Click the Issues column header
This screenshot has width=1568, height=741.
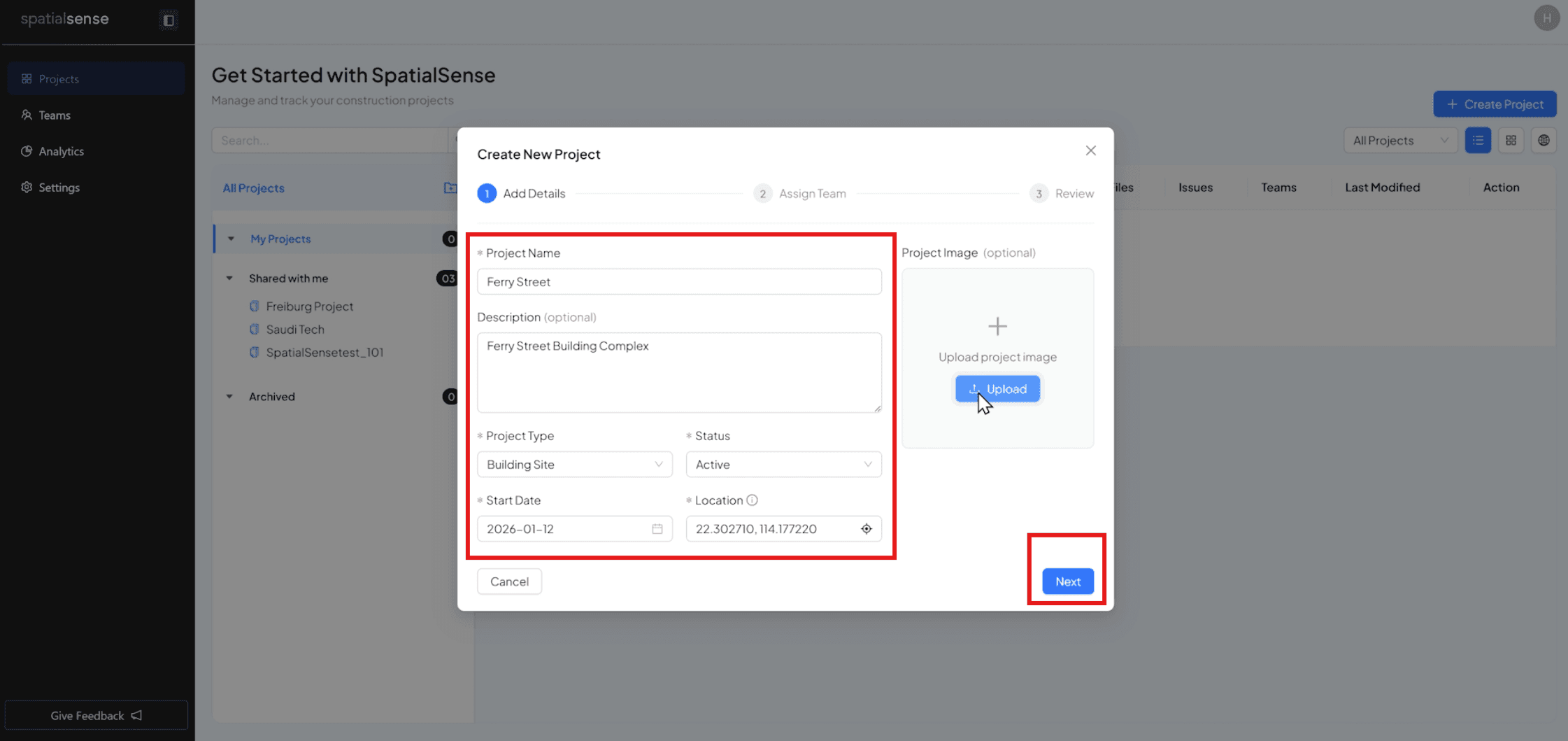pos(1195,188)
